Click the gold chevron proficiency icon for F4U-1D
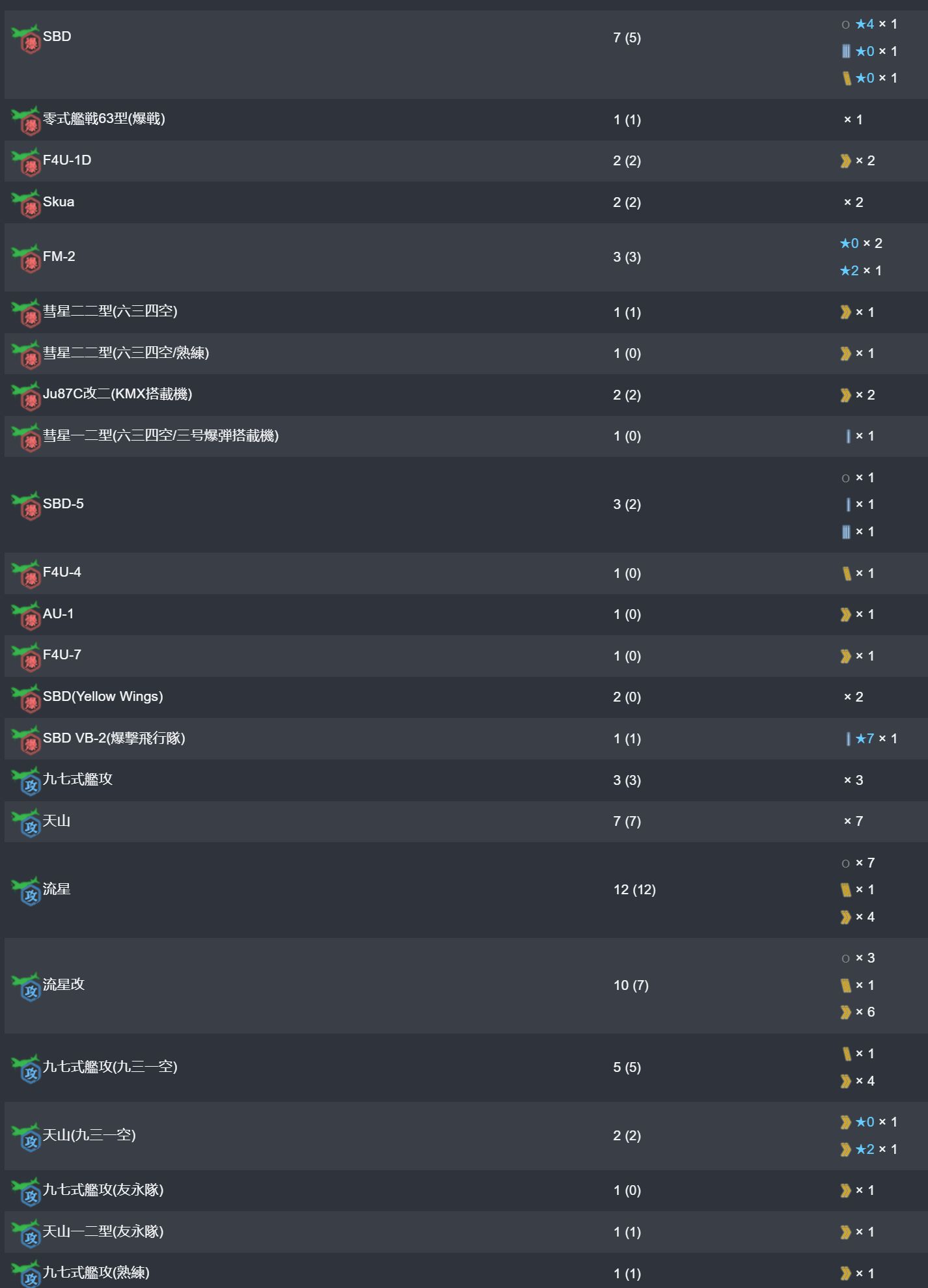Image resolution: width=928 pixels, height=1288 pixels. [845, 161]
